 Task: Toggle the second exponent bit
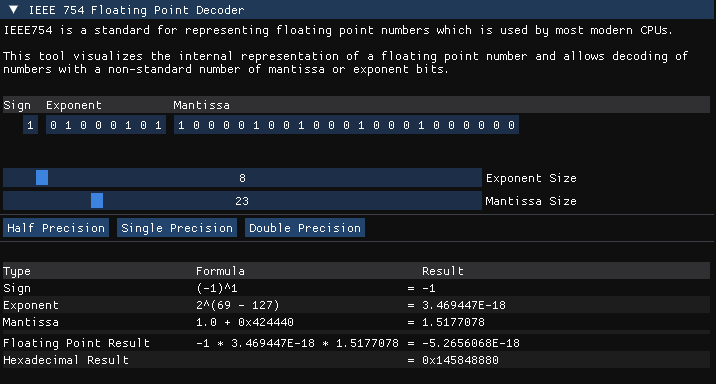point(68,125)
